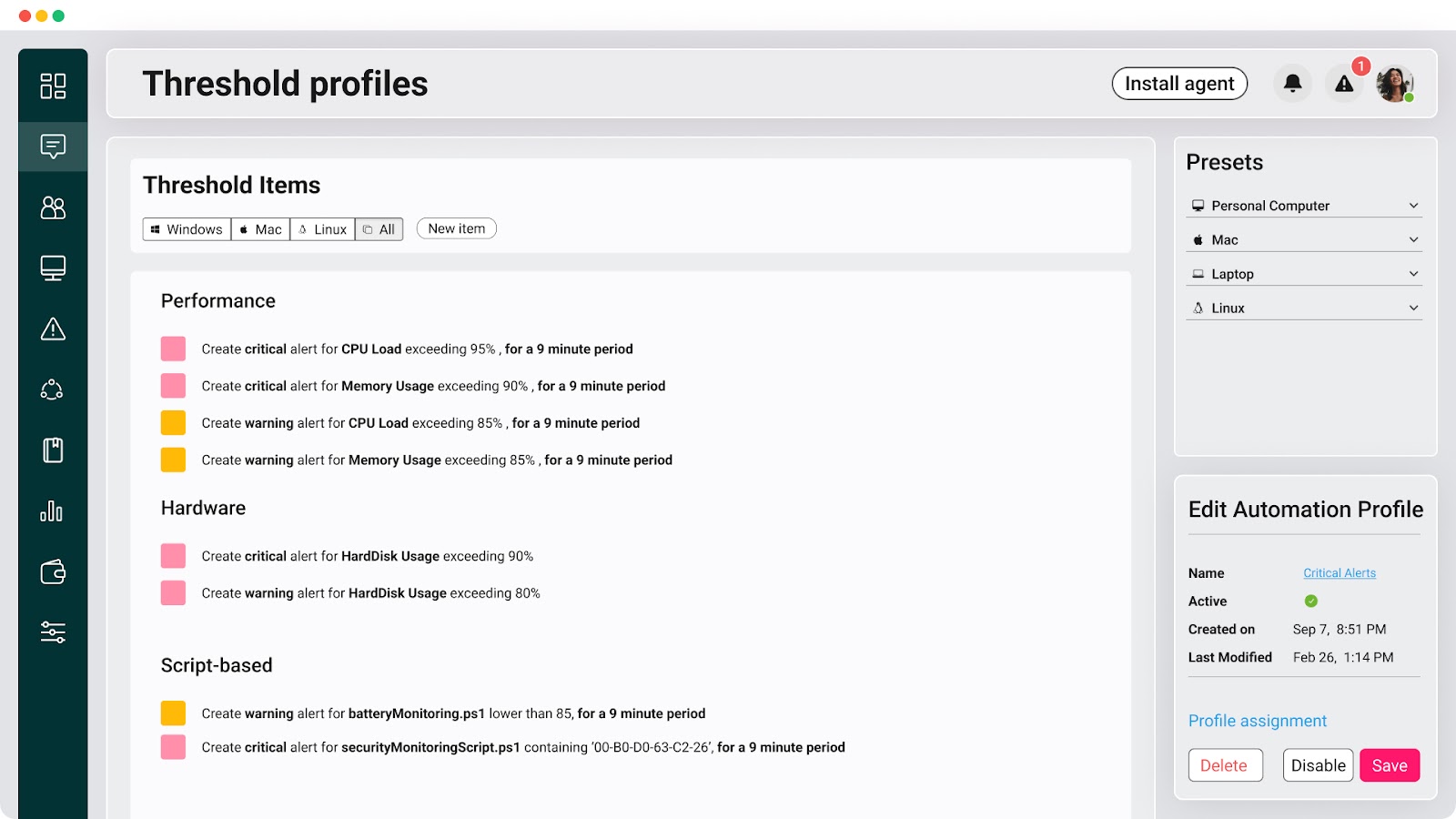
Task: Open the Critical Alerts name link
Action: [1339, 573]
